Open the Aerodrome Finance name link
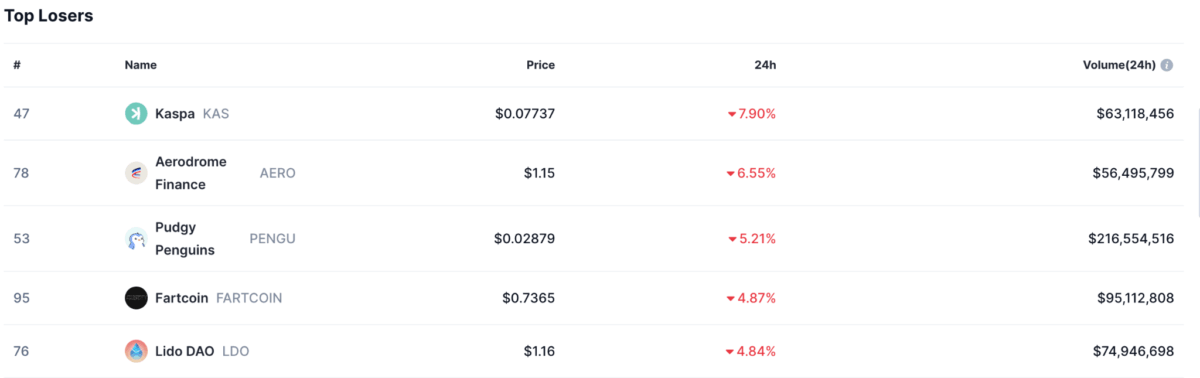Viewport: 1200px width, 378px height. pos(191,173)
